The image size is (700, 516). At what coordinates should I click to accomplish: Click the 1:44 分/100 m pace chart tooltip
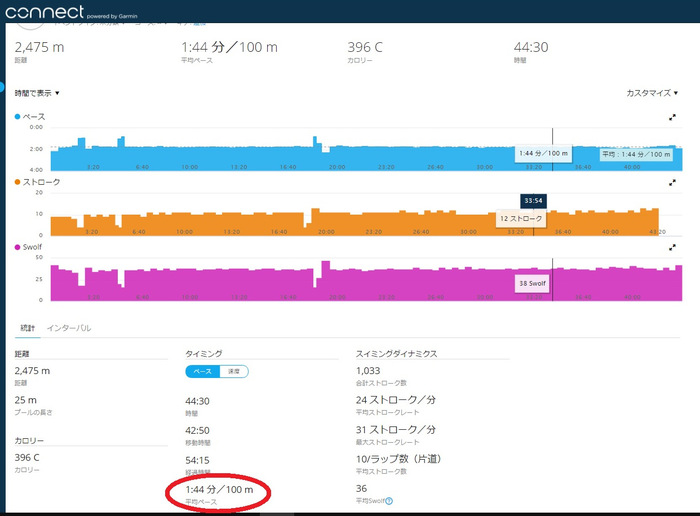pyautogui.click(x=543, y=154)
